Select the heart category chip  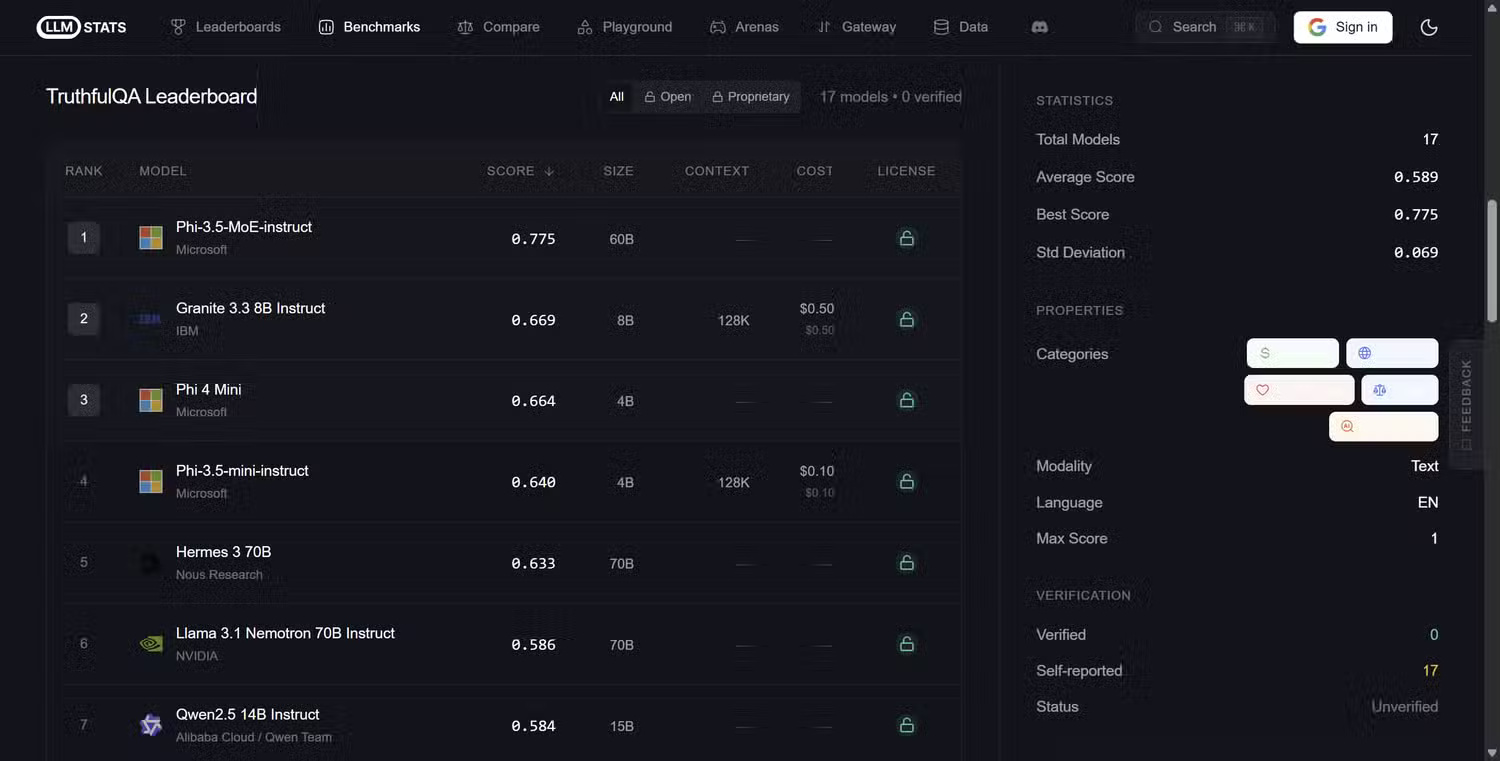[x=1299, y=390]
